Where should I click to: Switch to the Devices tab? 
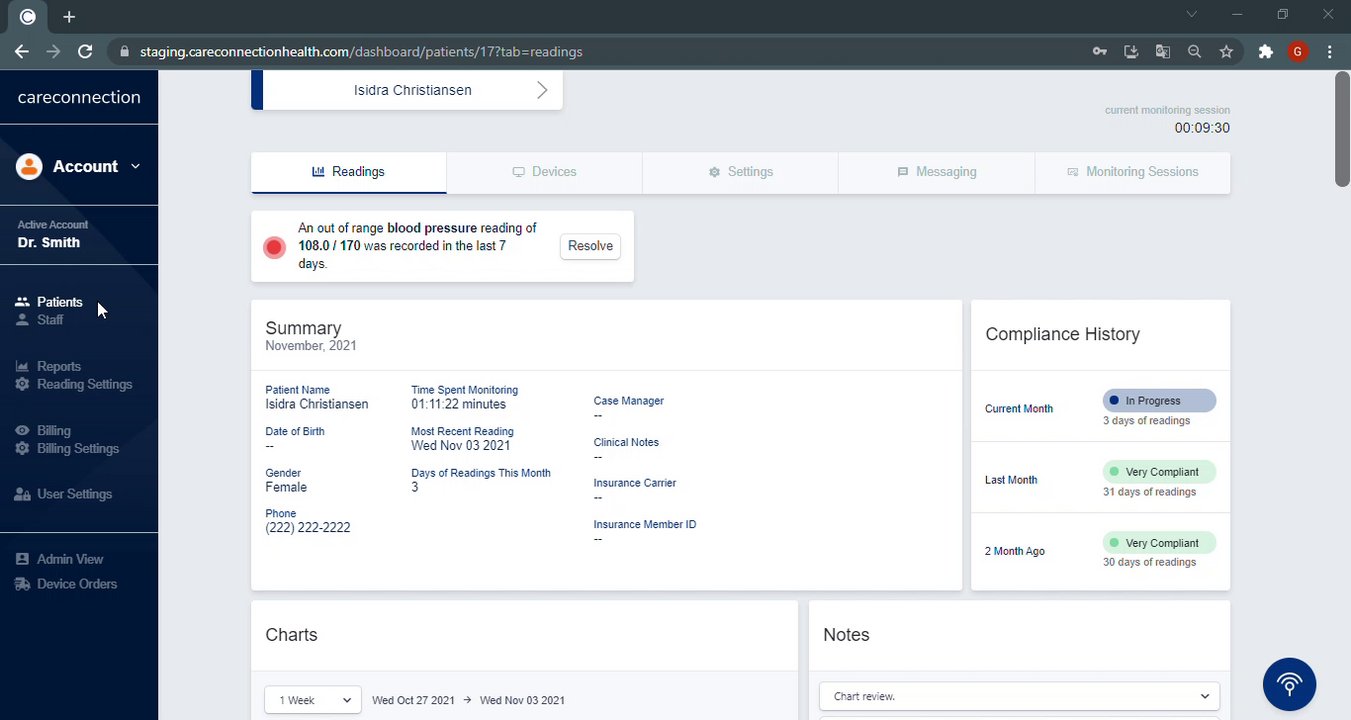click(x=544, y=172)
